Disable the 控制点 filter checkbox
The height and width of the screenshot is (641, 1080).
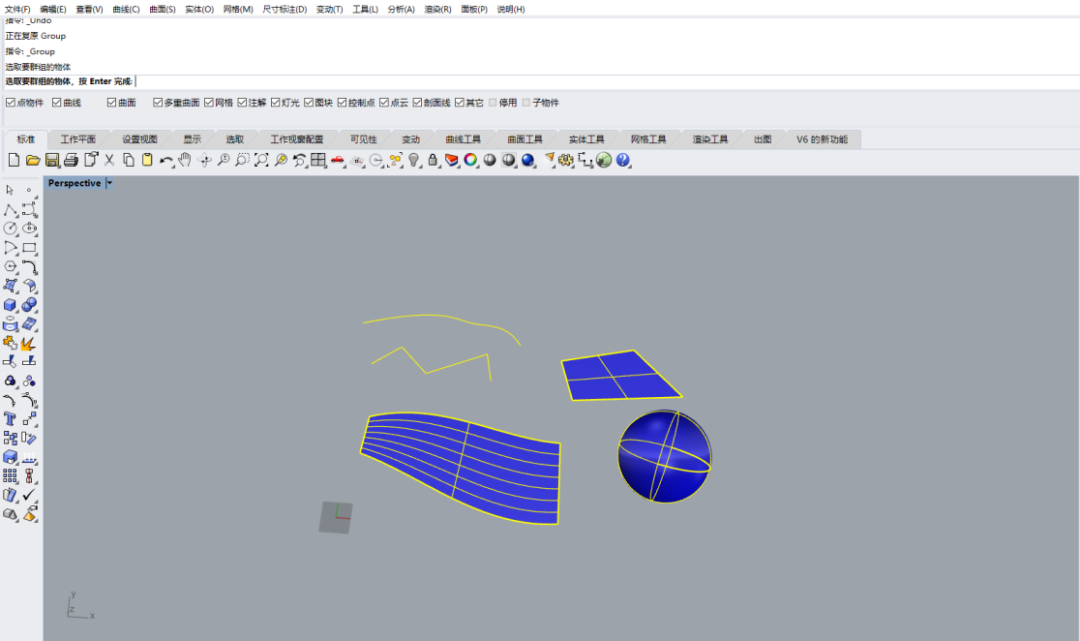point(342,103)
